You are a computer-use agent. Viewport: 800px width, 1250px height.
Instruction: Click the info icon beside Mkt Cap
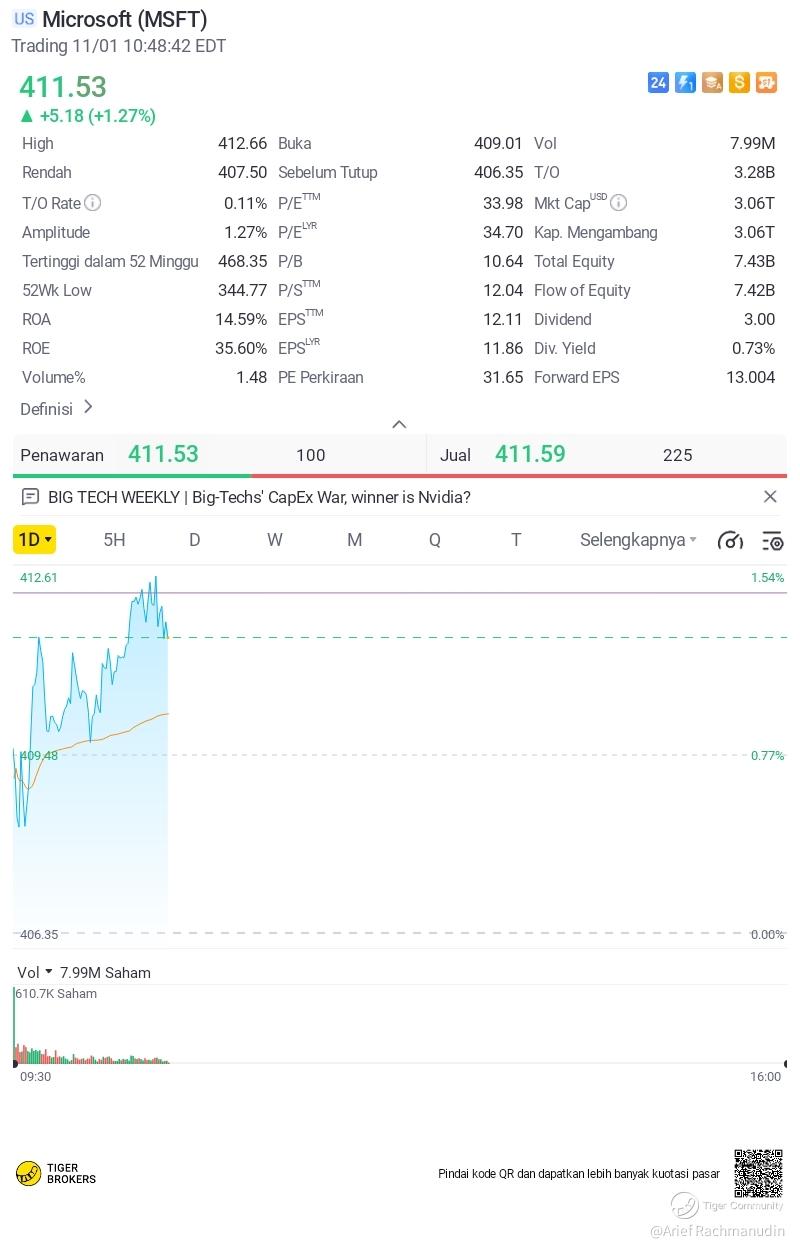pos(618,203)
